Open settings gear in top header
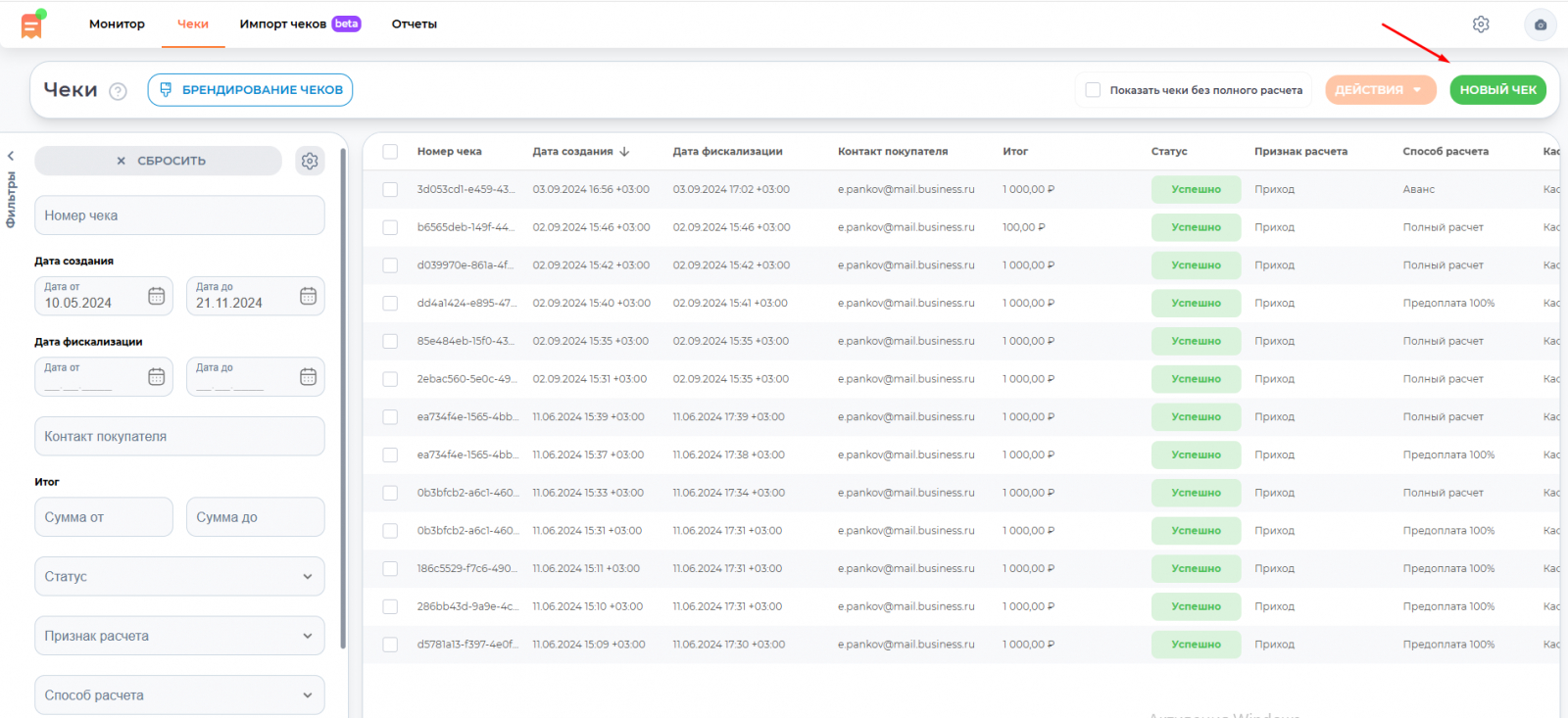The width and height of the screenshot is (1568, 718). click(1481, 24)
